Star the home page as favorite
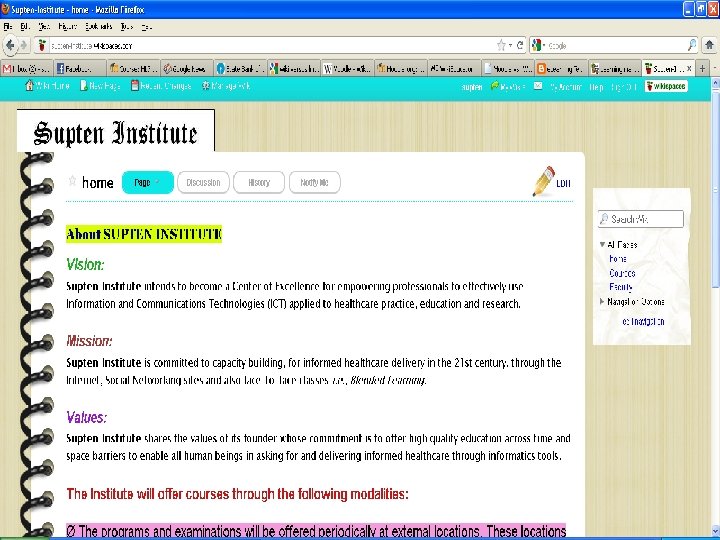 (72, 181)
